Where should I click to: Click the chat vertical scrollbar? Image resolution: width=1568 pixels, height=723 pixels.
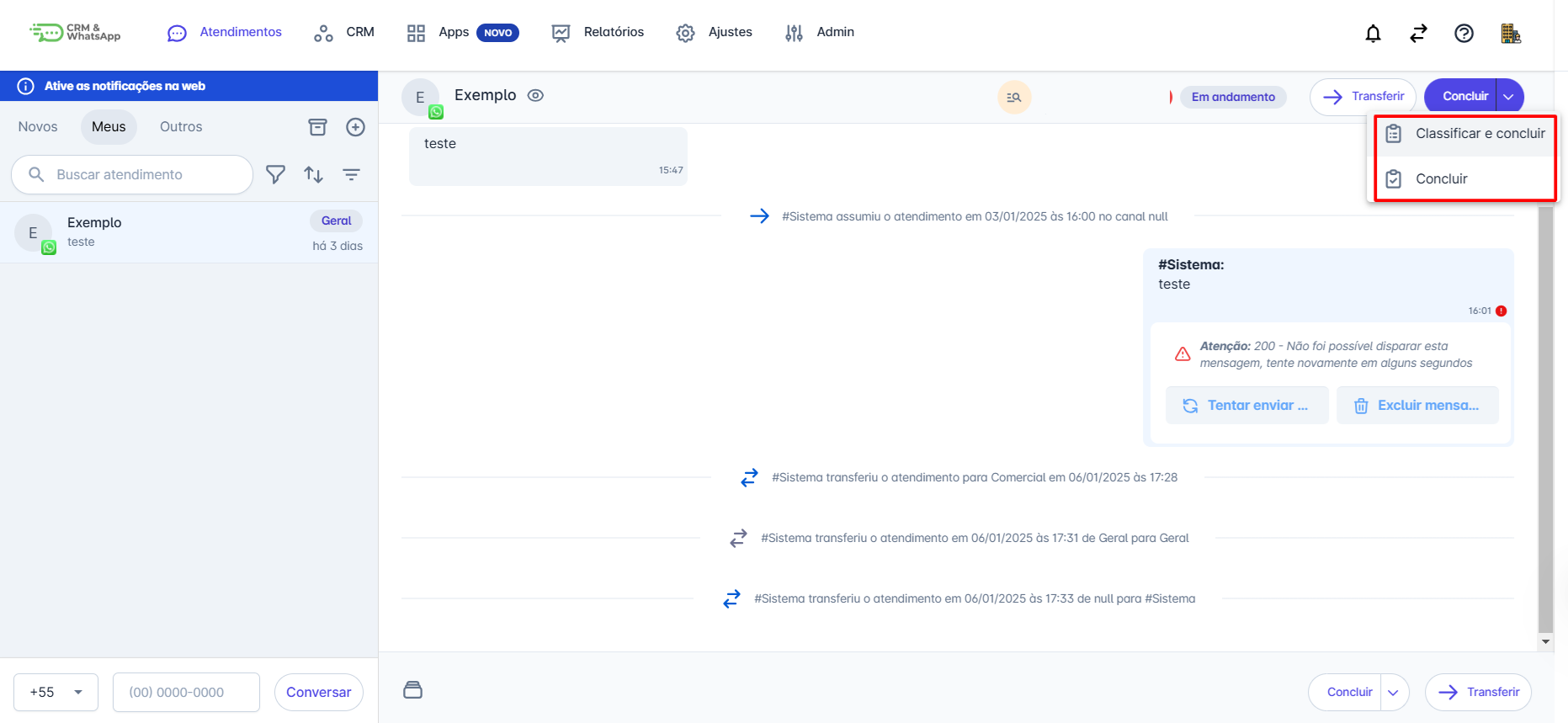click(x=1545, y=421)
